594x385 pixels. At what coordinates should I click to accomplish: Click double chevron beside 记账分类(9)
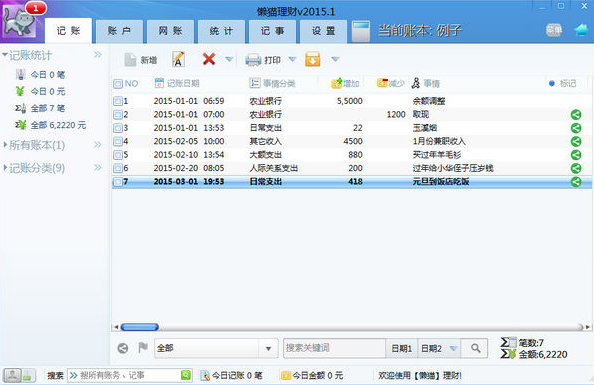coord(98,167)
